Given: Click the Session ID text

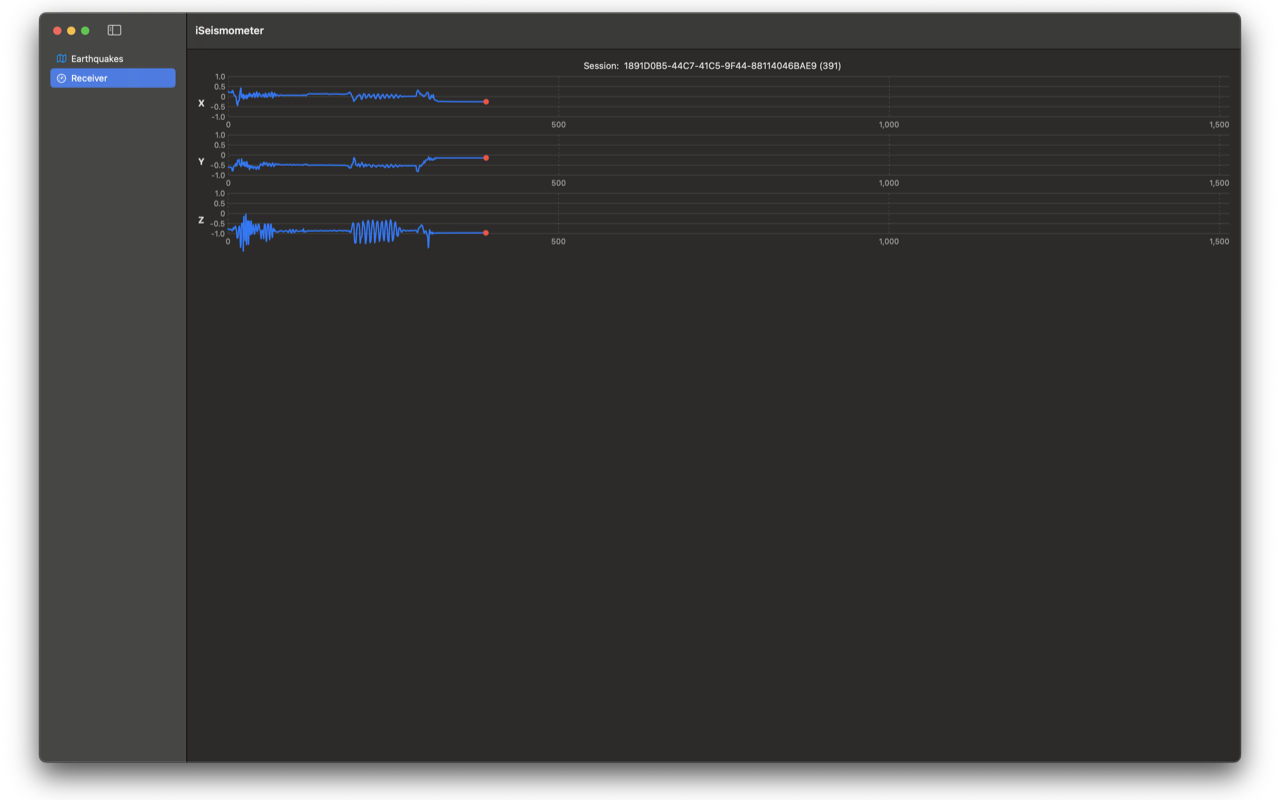Looking at the screenshot, I should coord(712,66).
